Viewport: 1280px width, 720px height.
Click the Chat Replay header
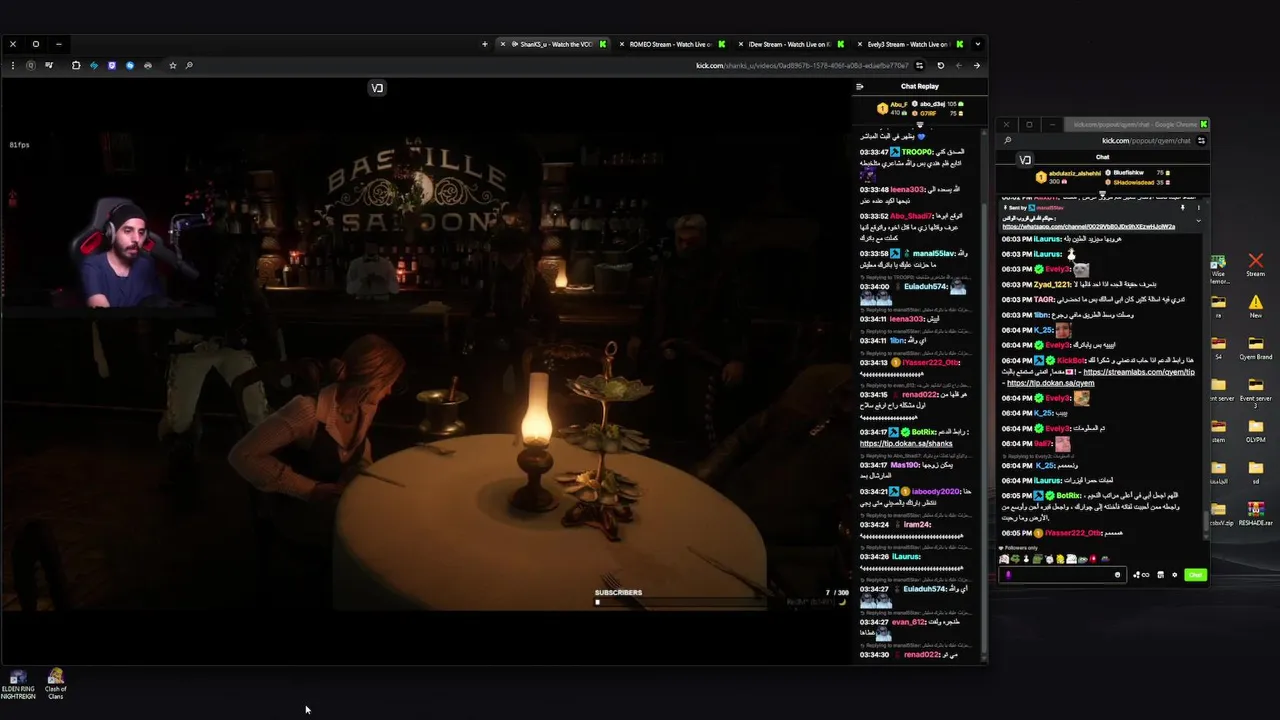click(919, 86)
